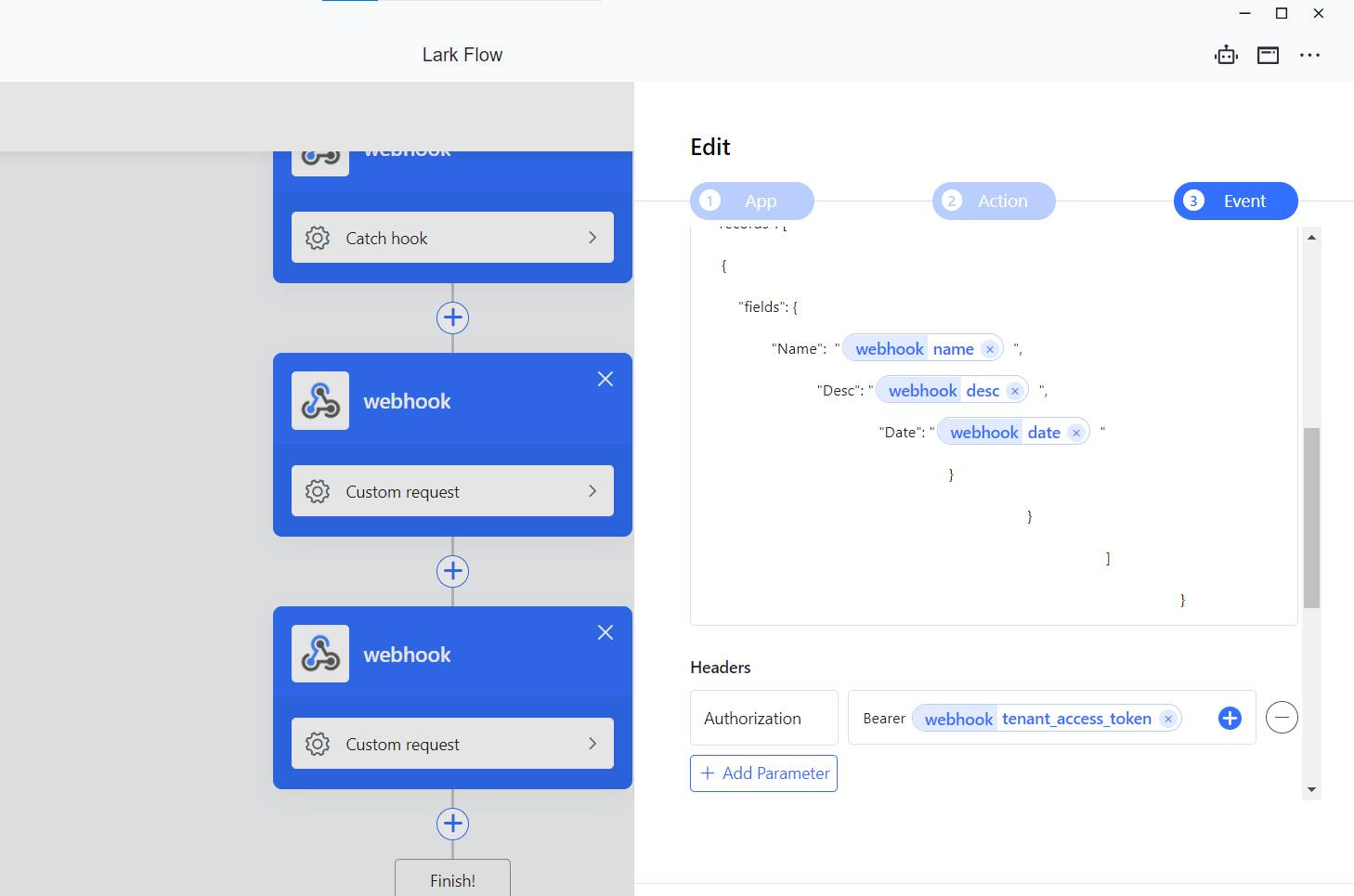Image resolution: width=1354 pixels, height=896 pixels.
Task: Add a step above Finish
Action: (452, 824)
